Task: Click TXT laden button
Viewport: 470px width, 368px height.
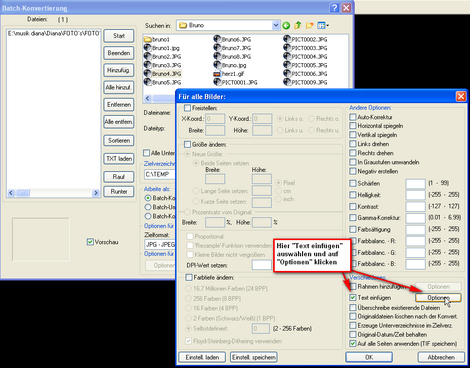Action: pos(119,159)
